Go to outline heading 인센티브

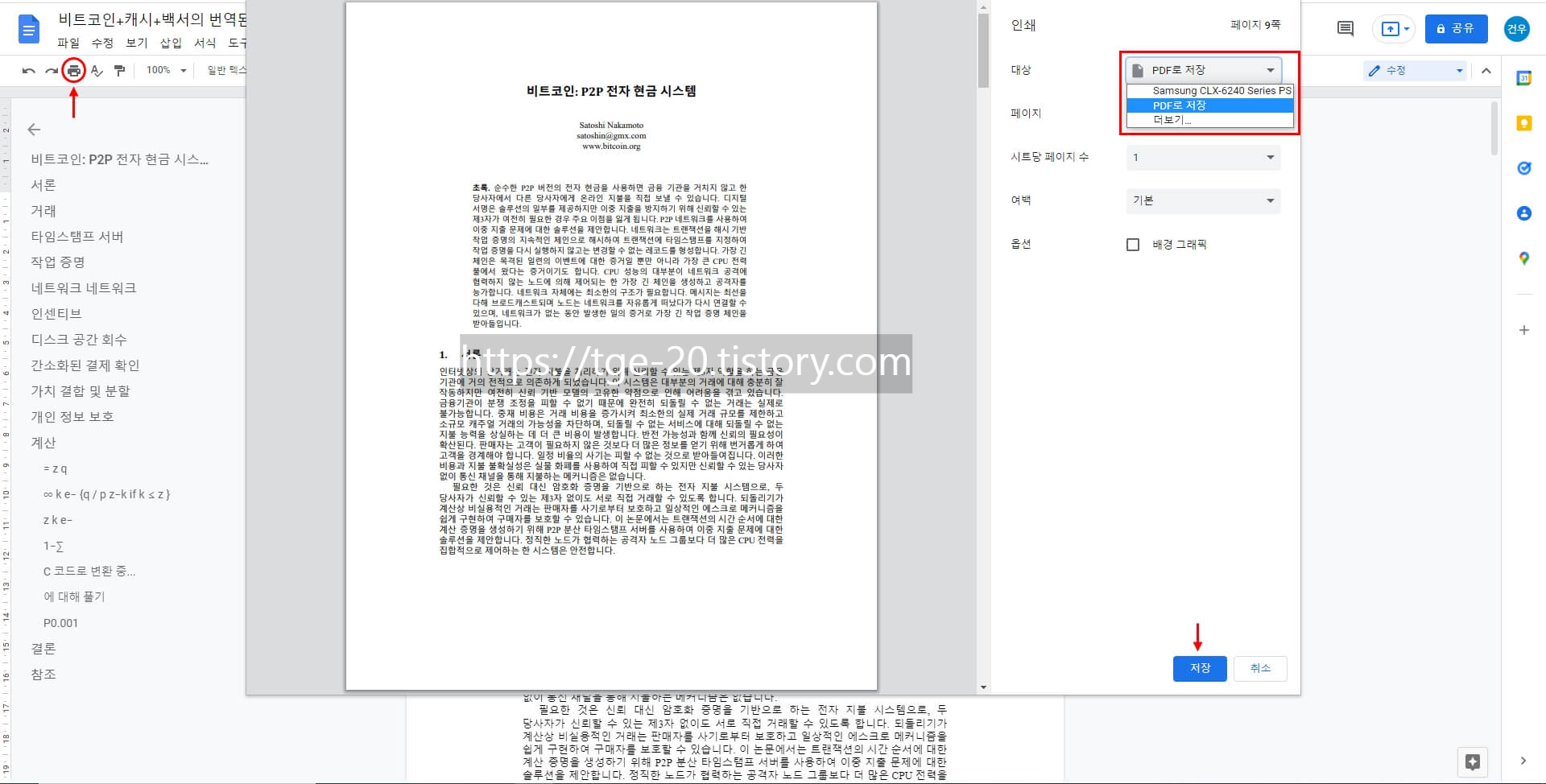(56, 314)
